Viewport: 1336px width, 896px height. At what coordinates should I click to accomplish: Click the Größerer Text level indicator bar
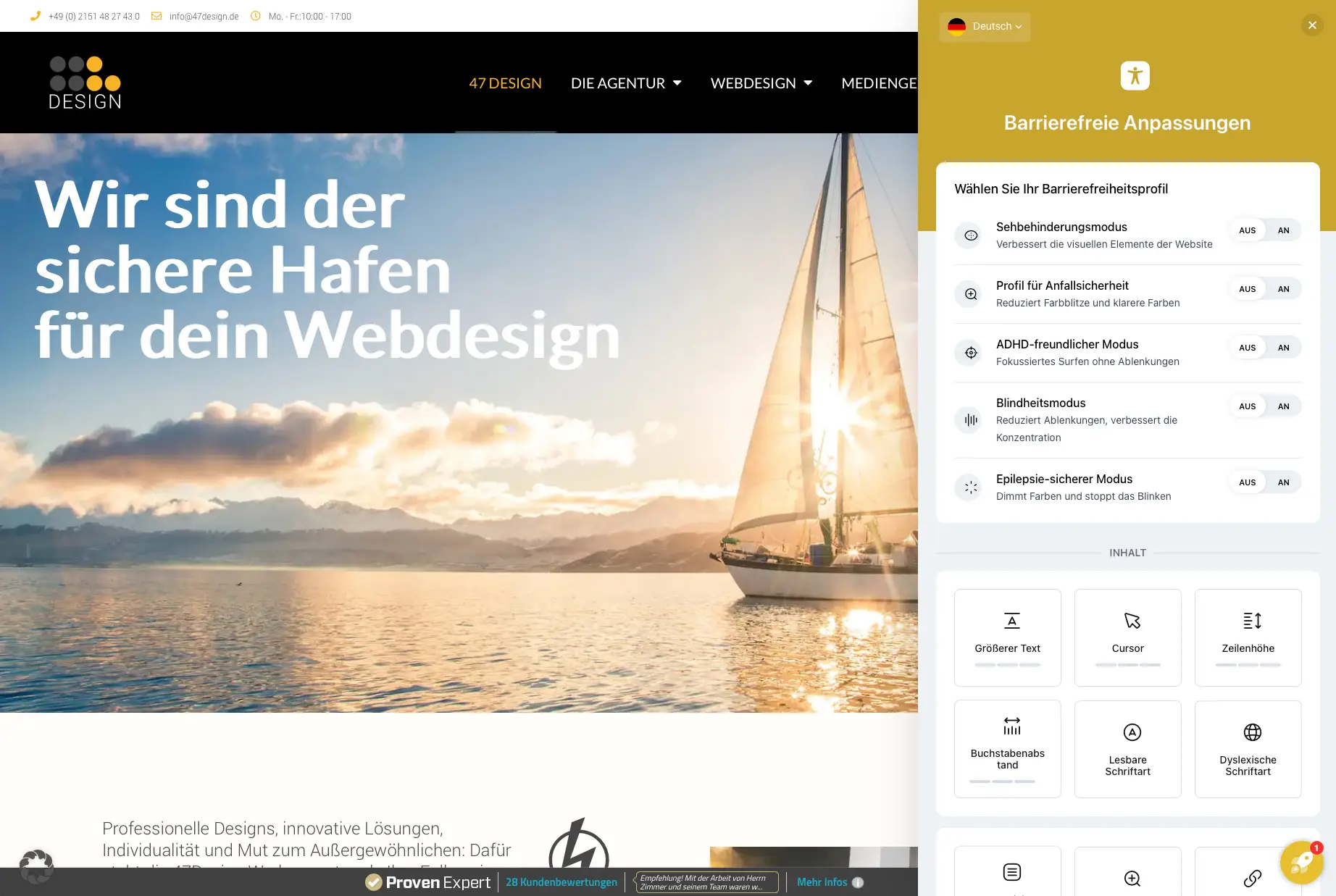tap(1007, 665)
